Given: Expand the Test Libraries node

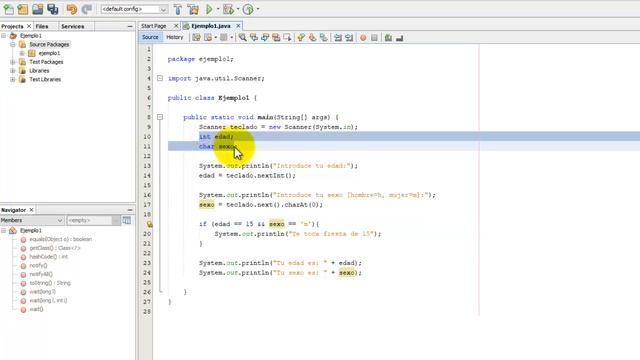Looking at the screenshot, I should pos(13,80).
